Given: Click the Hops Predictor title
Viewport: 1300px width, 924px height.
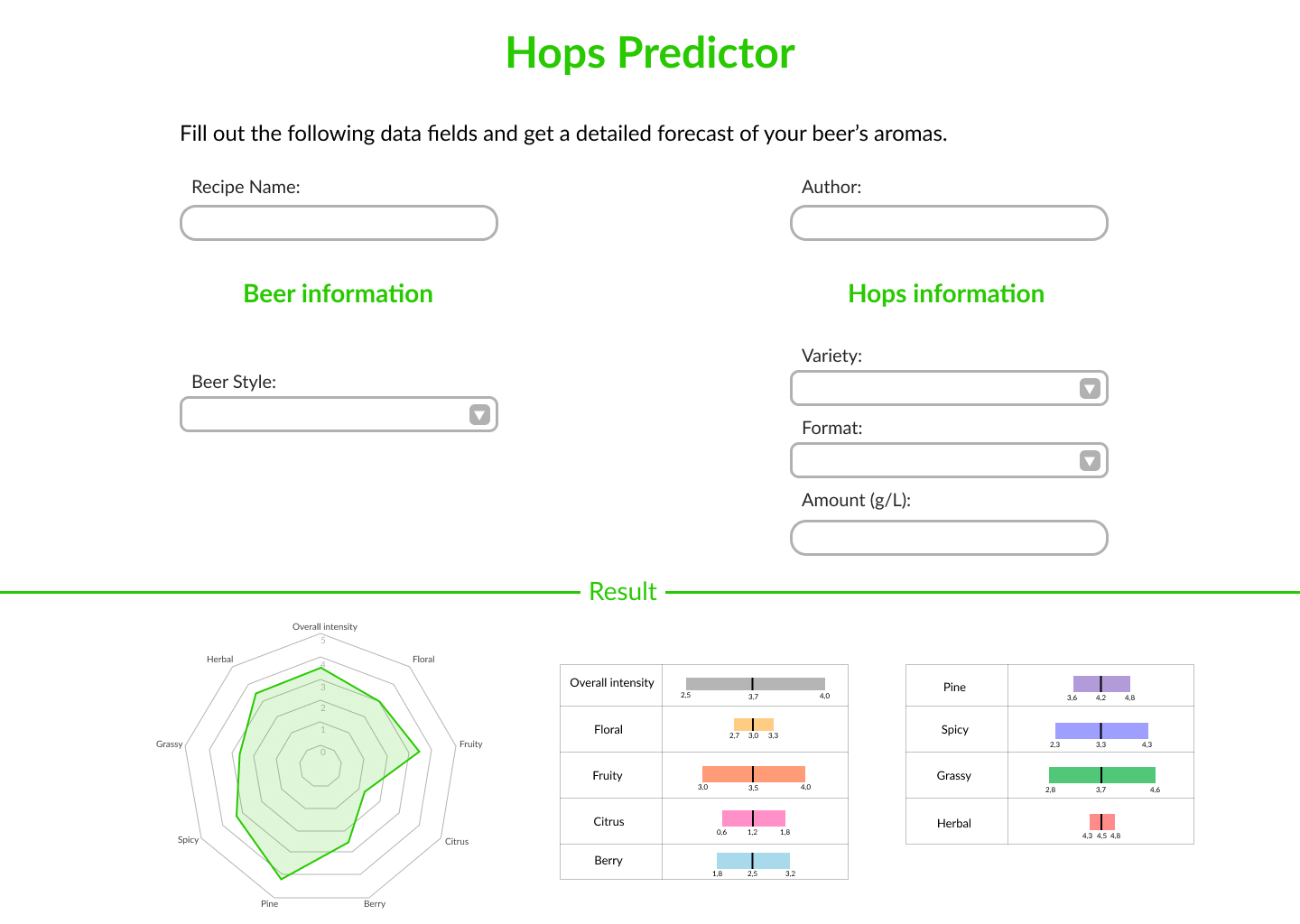Looking at the screenshot, I should (650, 52).
